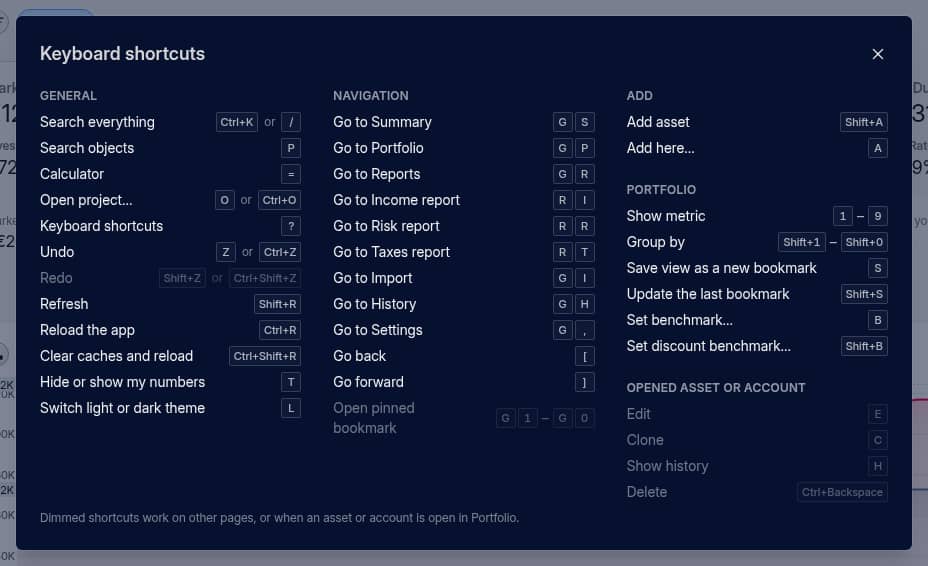Click the "Add asset" label
Screen dimensions: 928x566
pos(658,122)
